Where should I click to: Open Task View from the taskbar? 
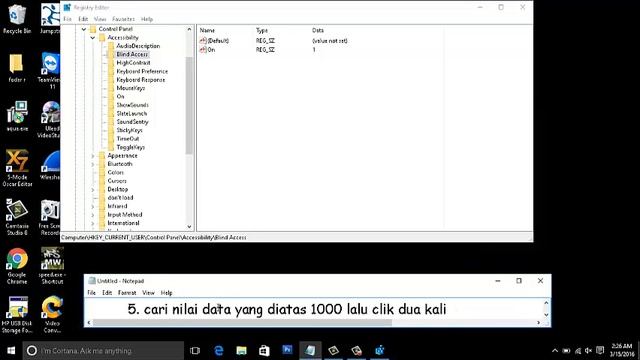pos(195,350)
